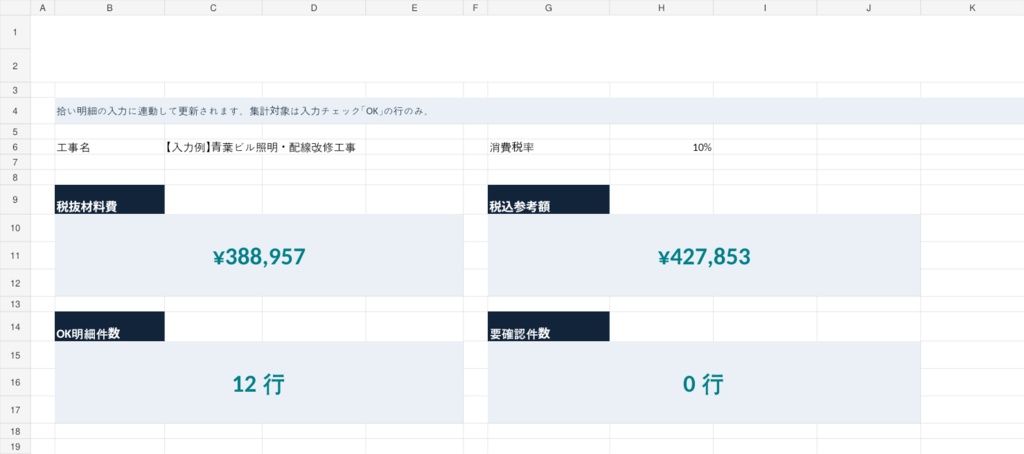Select the 12 行 count value
1024x454 pixels.
259,382
